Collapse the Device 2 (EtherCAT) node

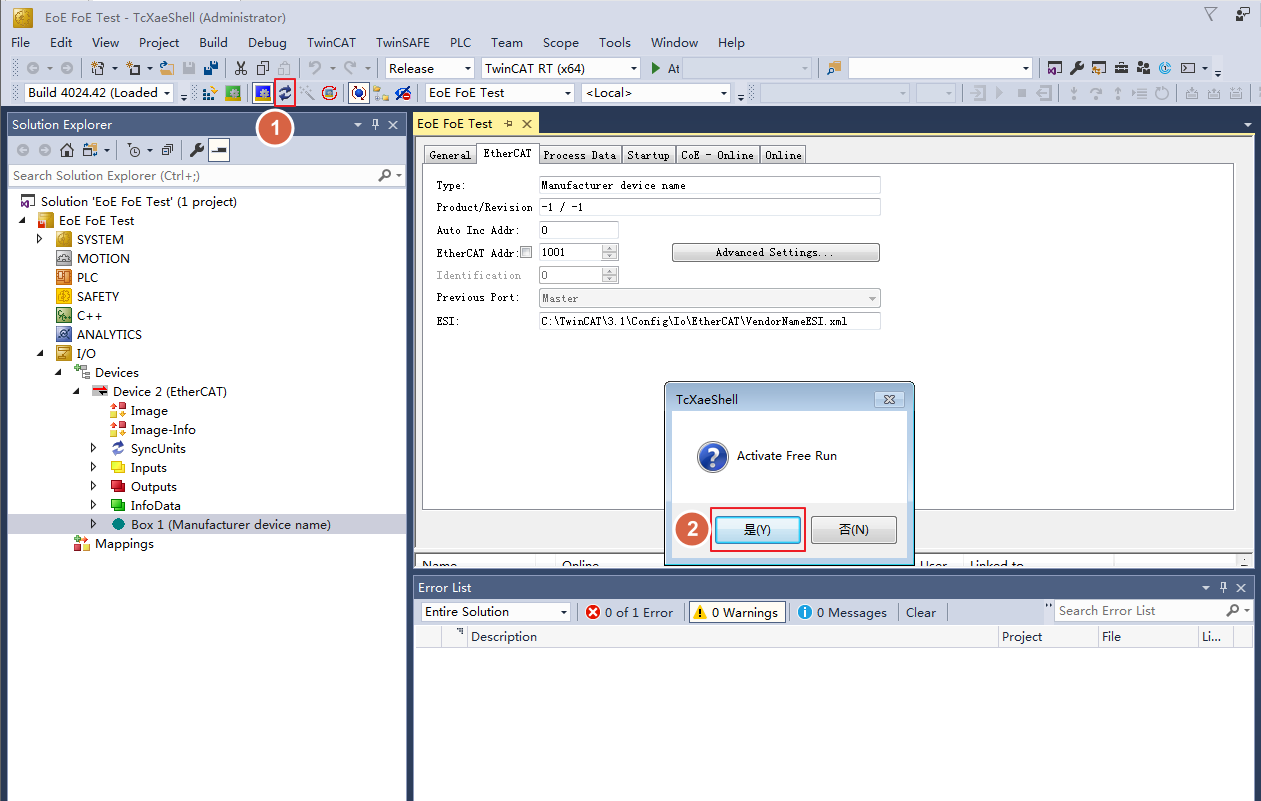pos(76,391)
